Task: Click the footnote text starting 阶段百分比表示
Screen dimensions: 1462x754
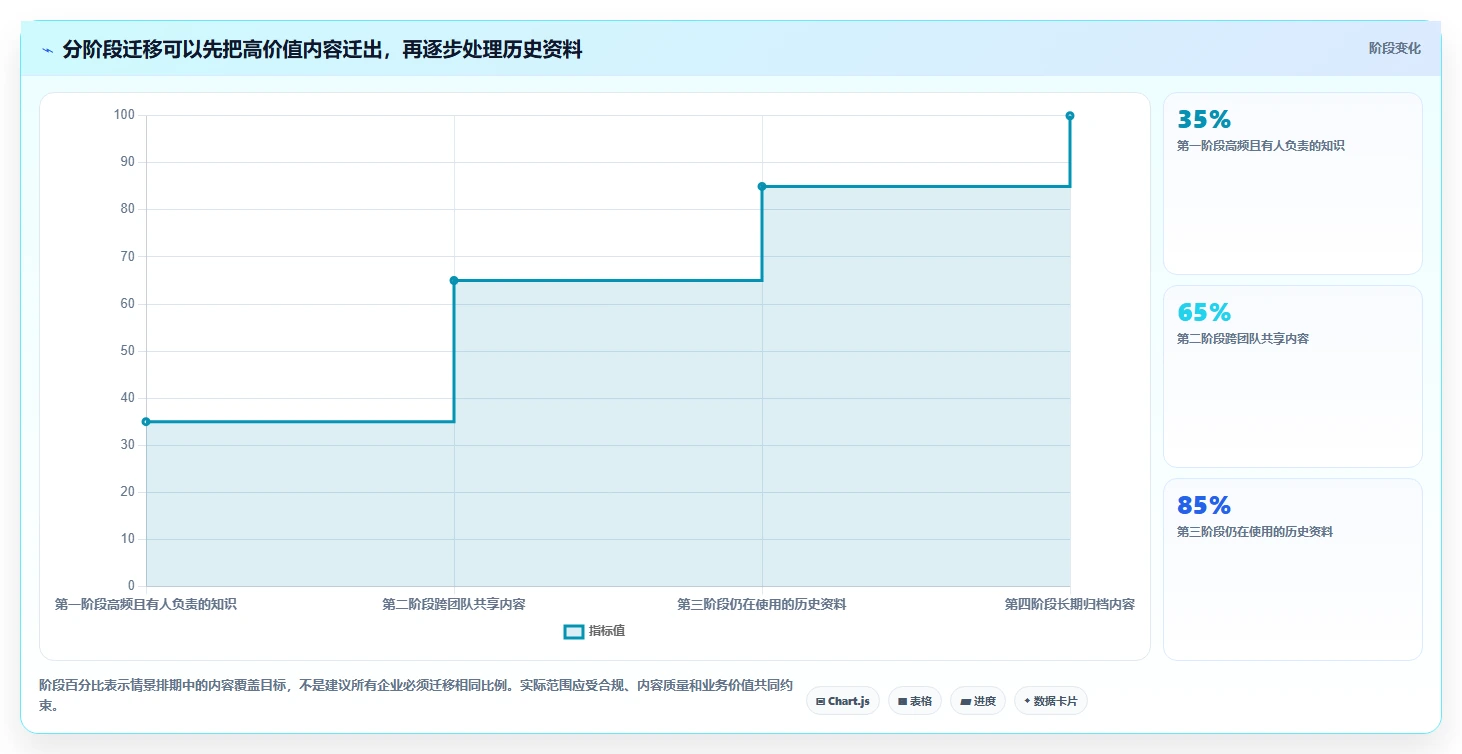Action: pyautogui.click(x=416, y=695)
